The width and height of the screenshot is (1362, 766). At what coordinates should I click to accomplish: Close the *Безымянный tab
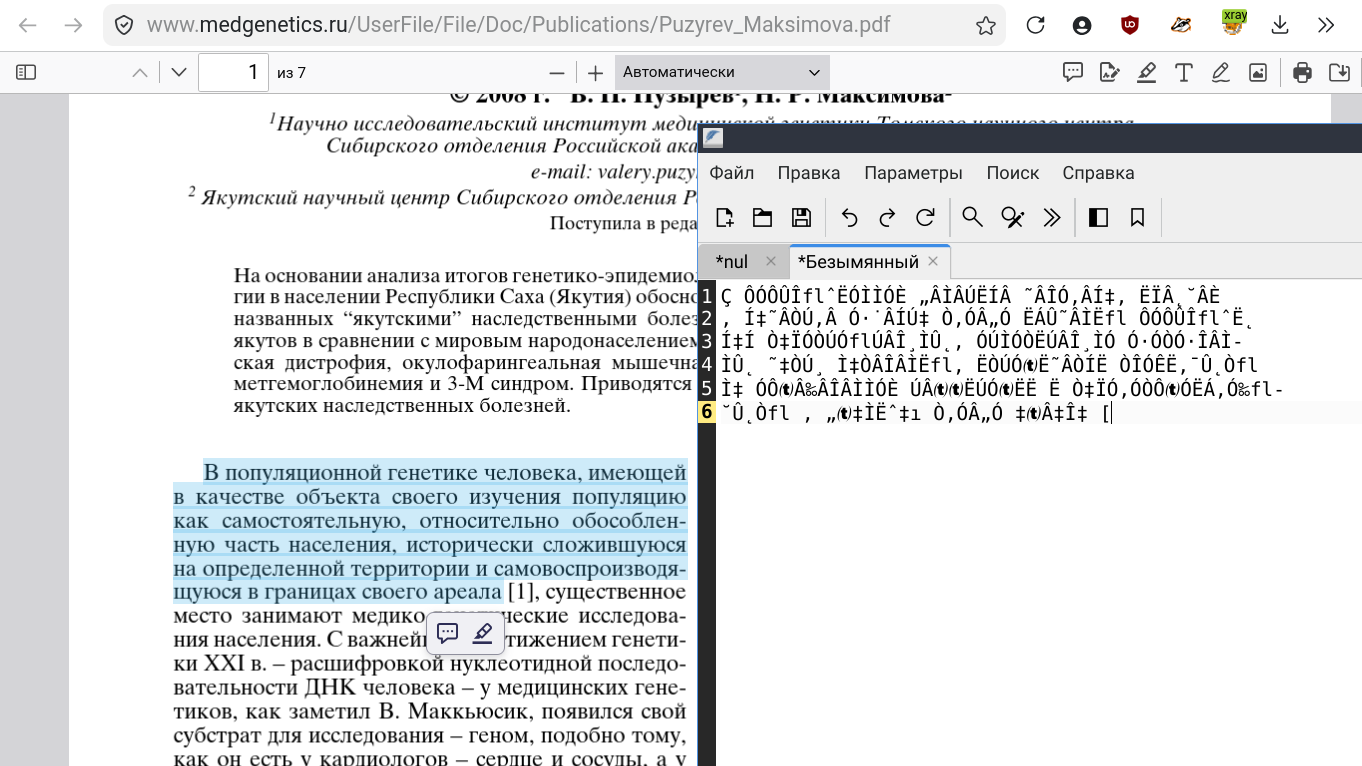pyautogui.click(x=933, y=261)
